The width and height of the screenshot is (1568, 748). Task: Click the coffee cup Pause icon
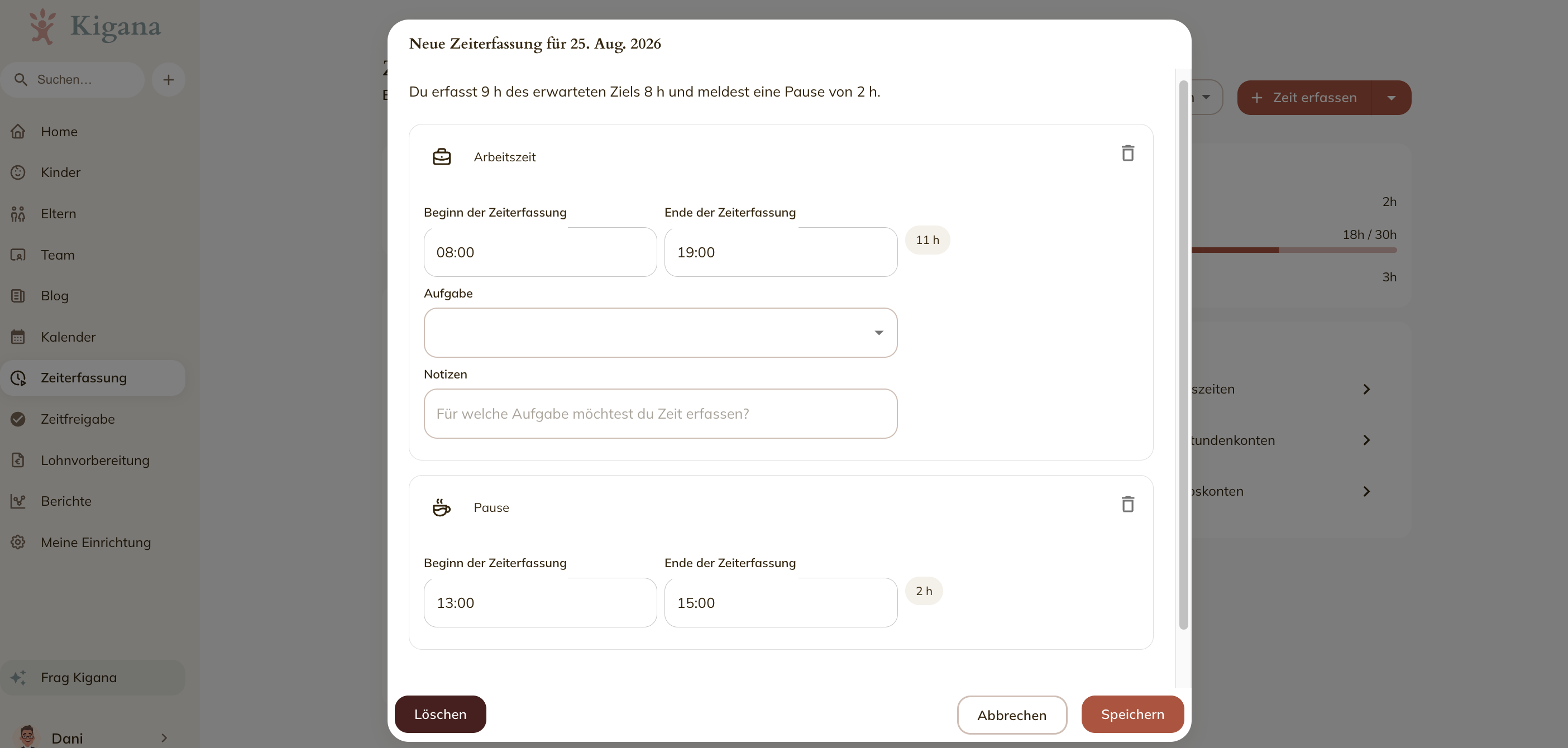pos(441,507)
